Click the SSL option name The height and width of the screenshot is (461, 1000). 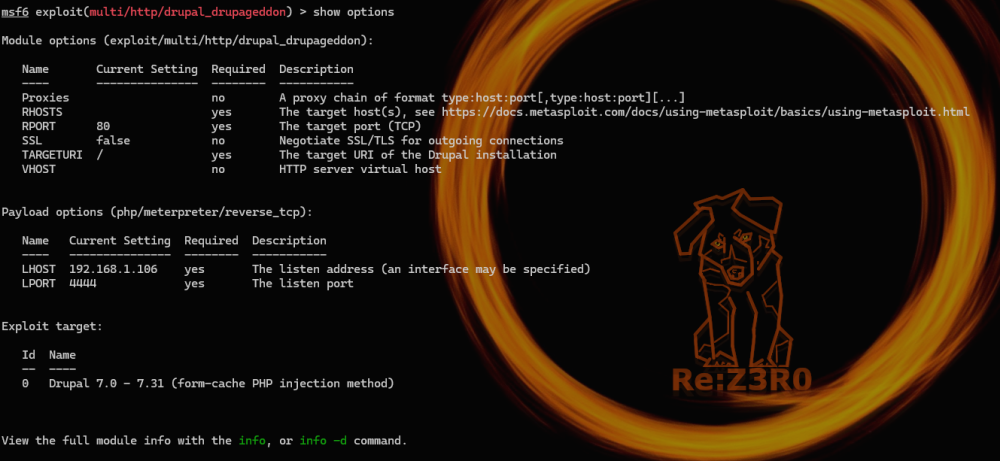pyautogui.click(x=32, y=140)
